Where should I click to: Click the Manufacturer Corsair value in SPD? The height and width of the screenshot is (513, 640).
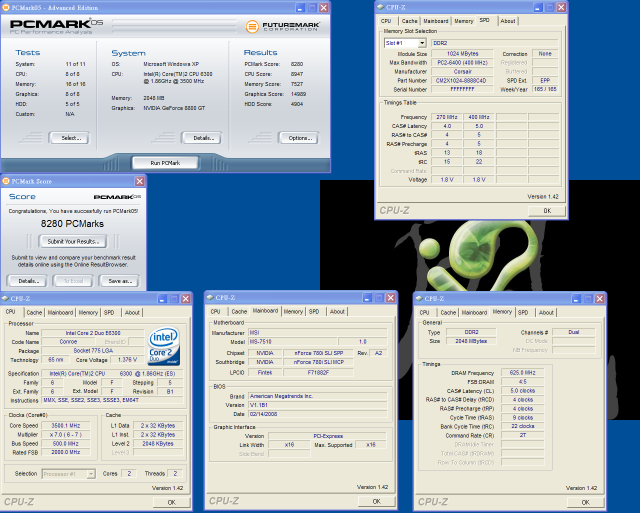click(462, 71)
